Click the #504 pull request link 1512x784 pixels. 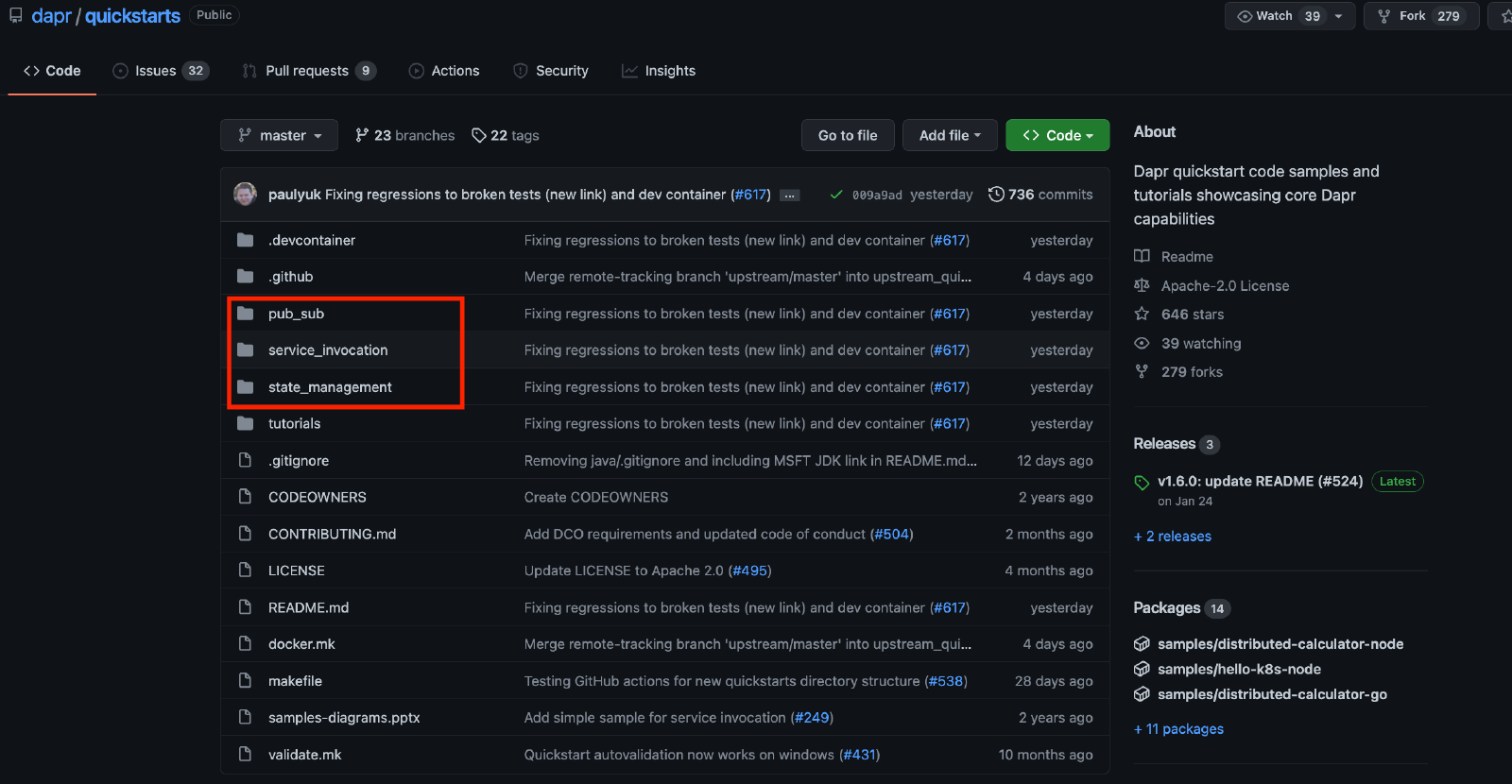pyautogui.click(x=891, y=535)
